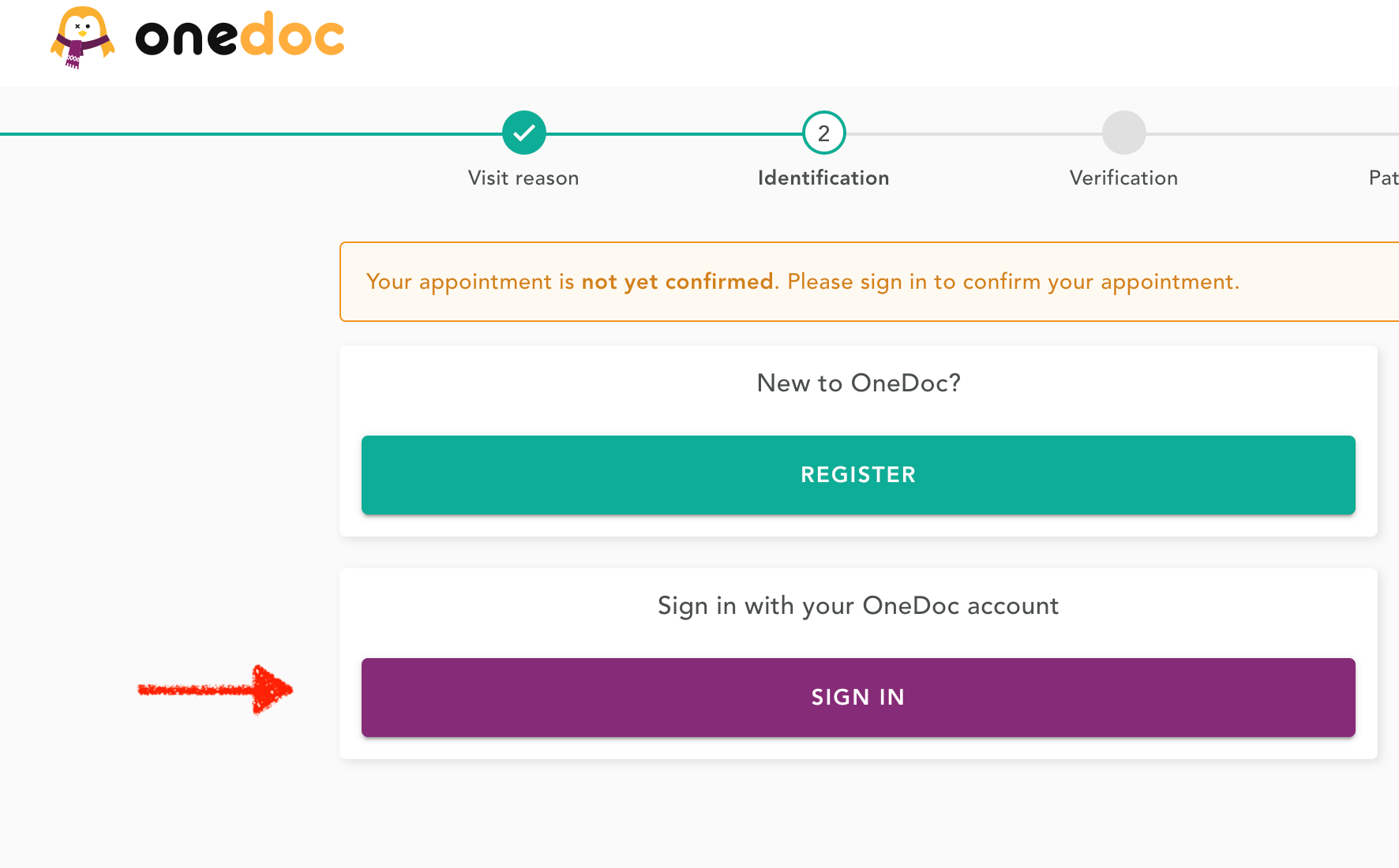Viewport: 1399px width, 868px height.
Task: Select the Identification step label
Action: [823, 178]
